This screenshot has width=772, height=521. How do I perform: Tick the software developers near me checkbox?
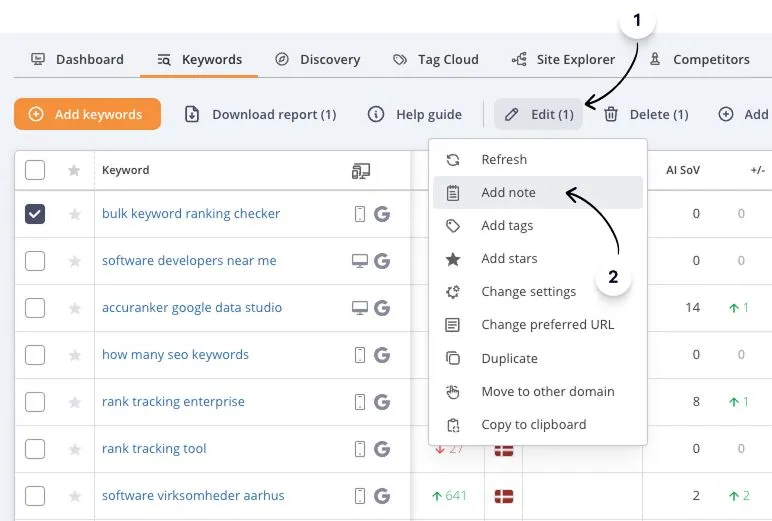[35, 261]
